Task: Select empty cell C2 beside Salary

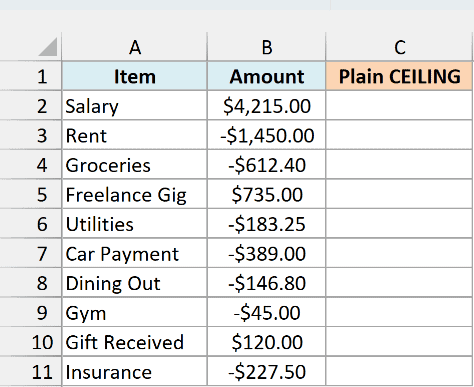Action: (399, 105)
